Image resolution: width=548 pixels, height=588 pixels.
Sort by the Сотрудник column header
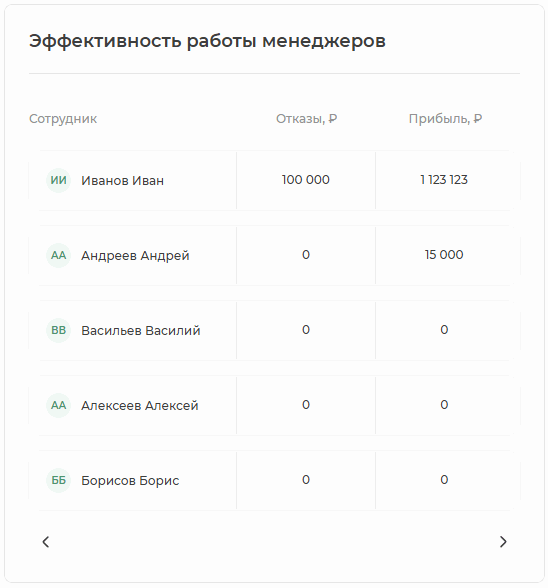63,119
